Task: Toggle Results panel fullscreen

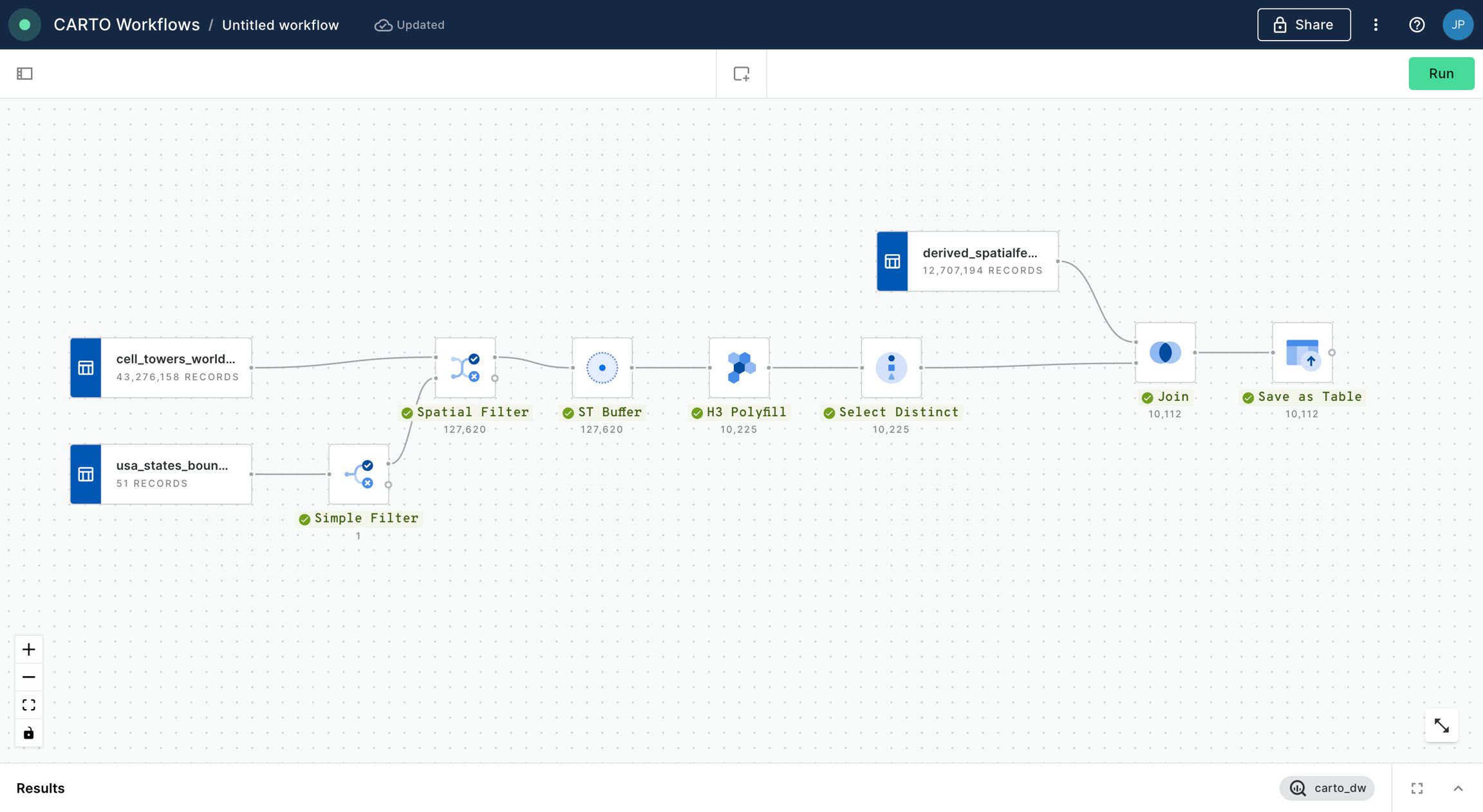Action: pyautogui.click(x=1417, y=788)
